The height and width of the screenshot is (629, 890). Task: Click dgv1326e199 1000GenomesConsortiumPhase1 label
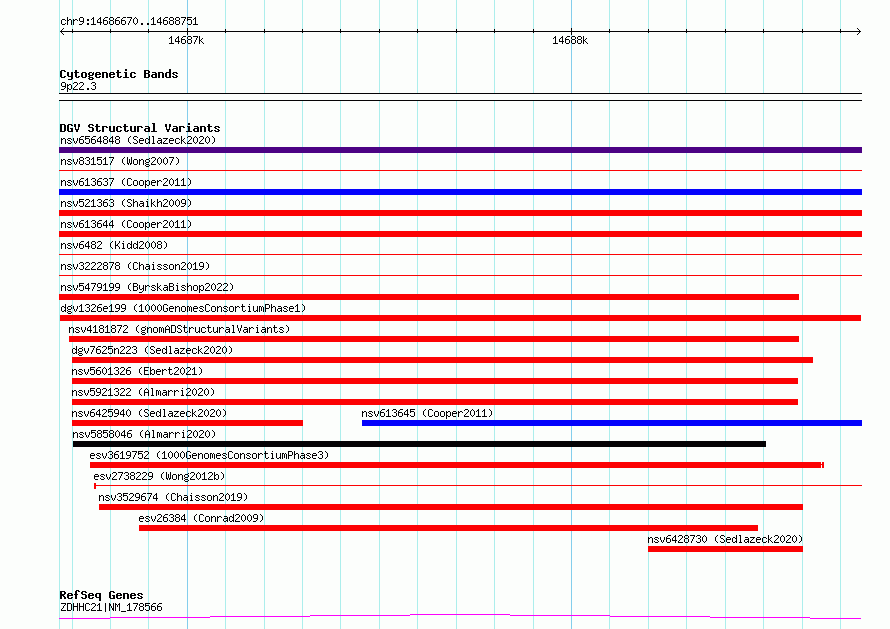183,308
